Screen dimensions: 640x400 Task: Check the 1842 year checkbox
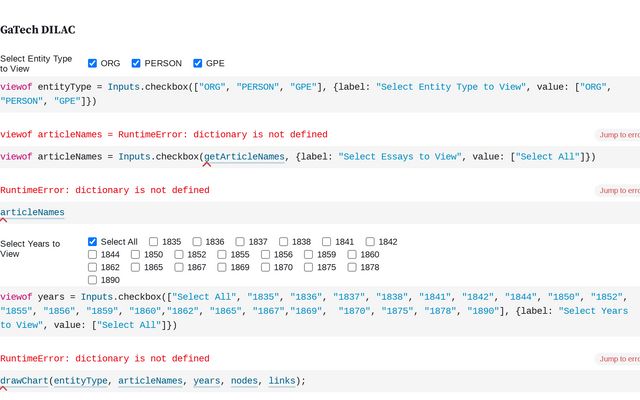pyautogui.click(x=370, y=242)
